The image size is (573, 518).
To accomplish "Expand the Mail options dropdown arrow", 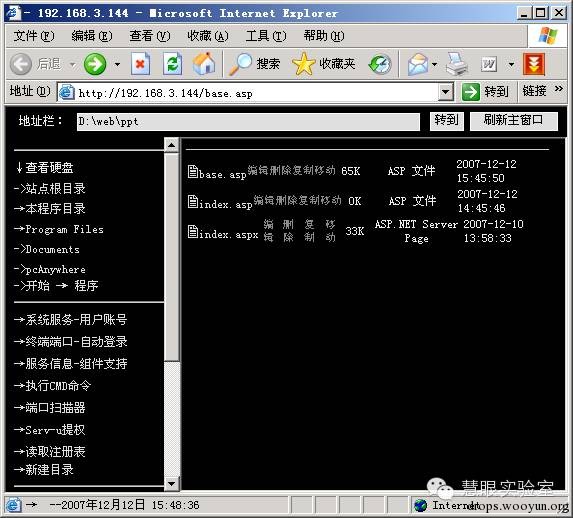I will click(434, 65).
